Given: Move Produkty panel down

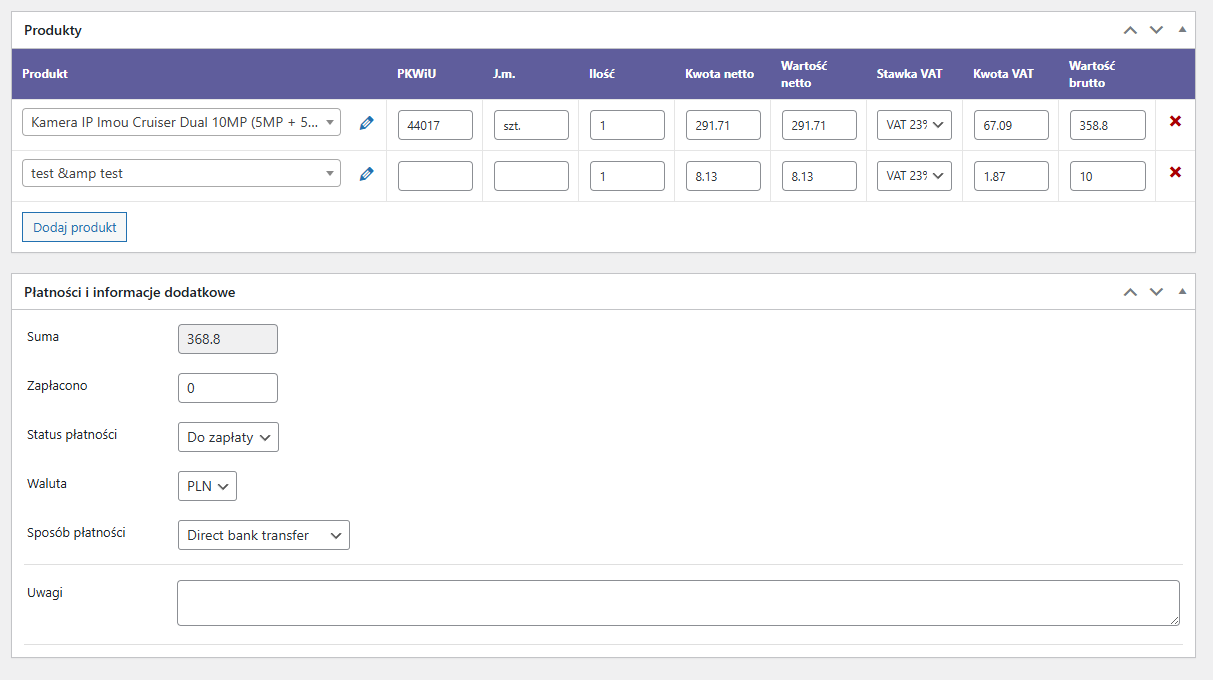Looking at the screenshot, I should (x=1156, y=30).
